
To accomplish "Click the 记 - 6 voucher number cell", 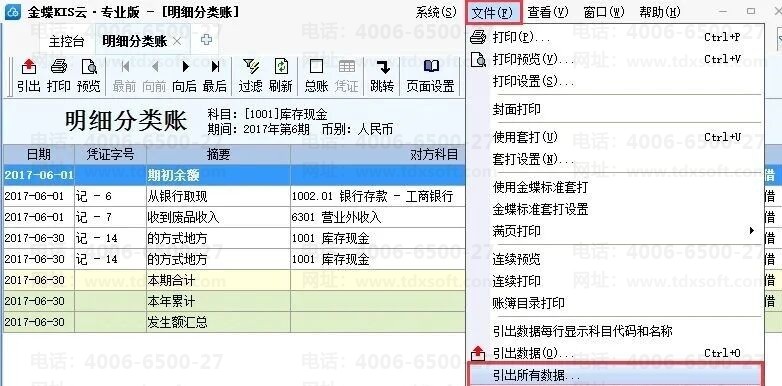I will (x=110, y=196).
